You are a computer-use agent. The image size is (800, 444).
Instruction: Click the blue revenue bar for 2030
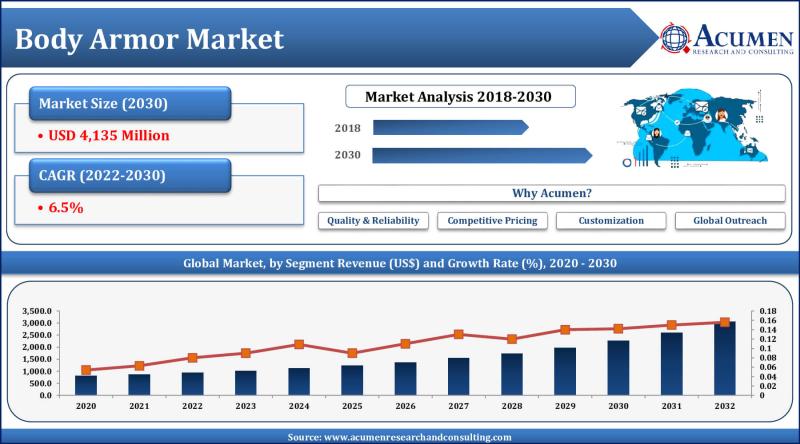(619, 368)
